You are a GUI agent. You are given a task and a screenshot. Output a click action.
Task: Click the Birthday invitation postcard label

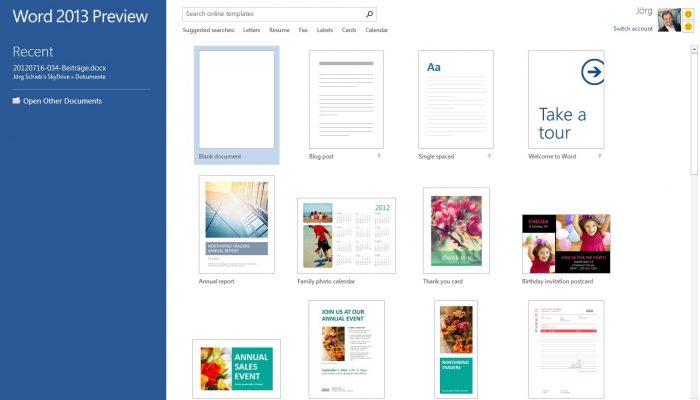coord(557,281)
